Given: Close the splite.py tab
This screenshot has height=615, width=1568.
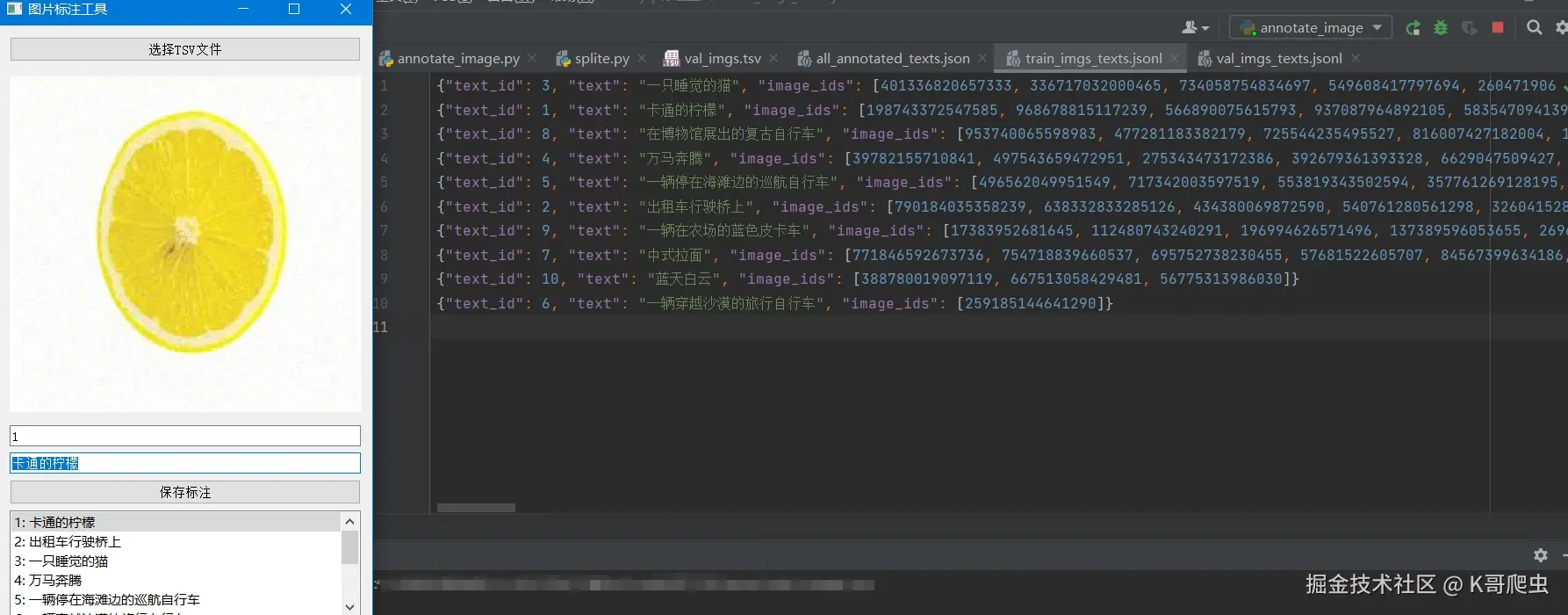Looking at the screenshot, I should click(x=642, y=58).
